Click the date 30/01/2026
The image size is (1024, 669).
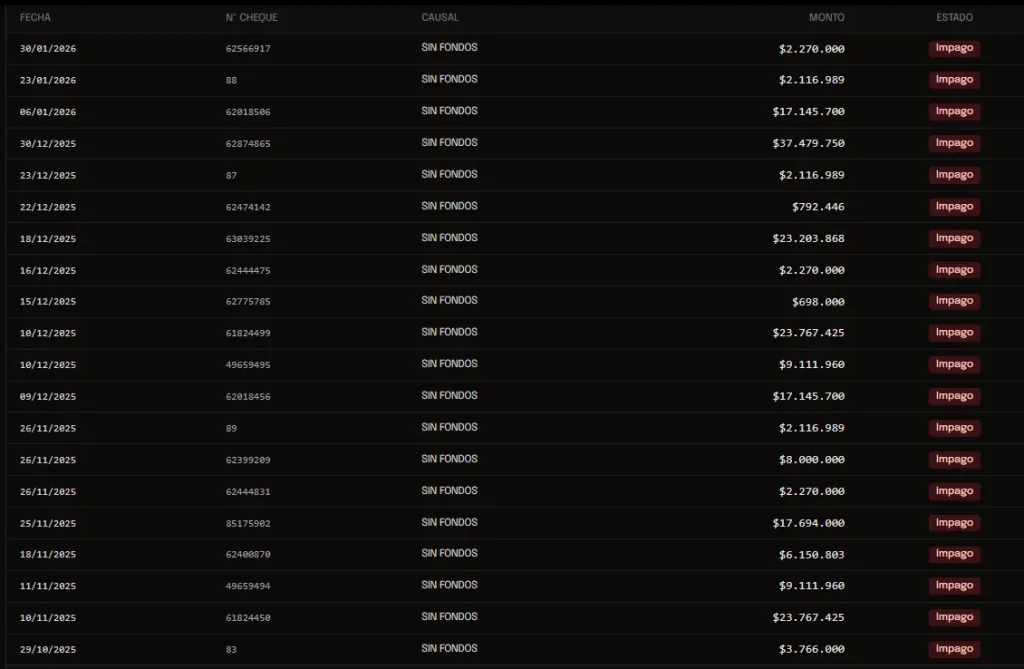click(48, 49)
